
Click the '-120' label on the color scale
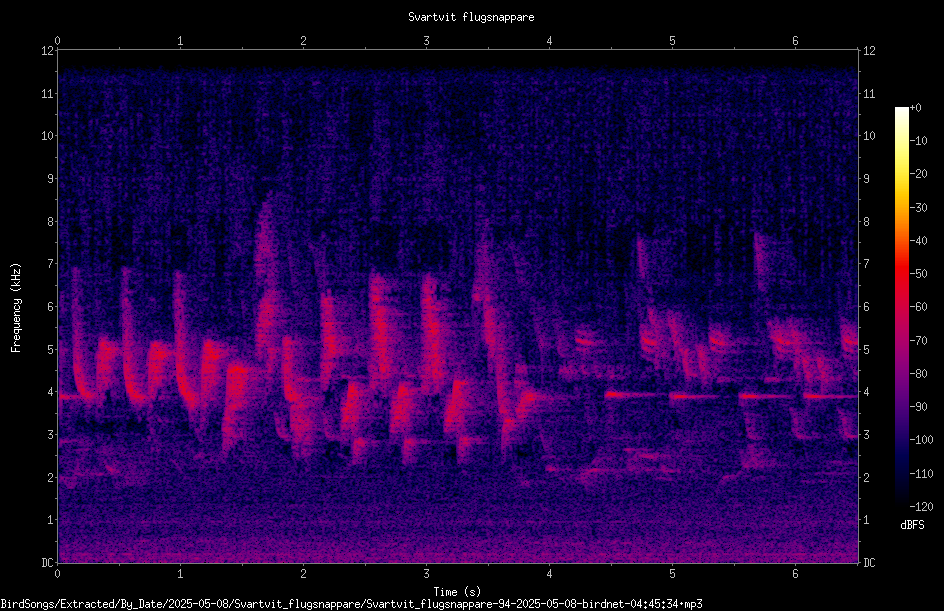pyautogui.click(x=921, y=507)
